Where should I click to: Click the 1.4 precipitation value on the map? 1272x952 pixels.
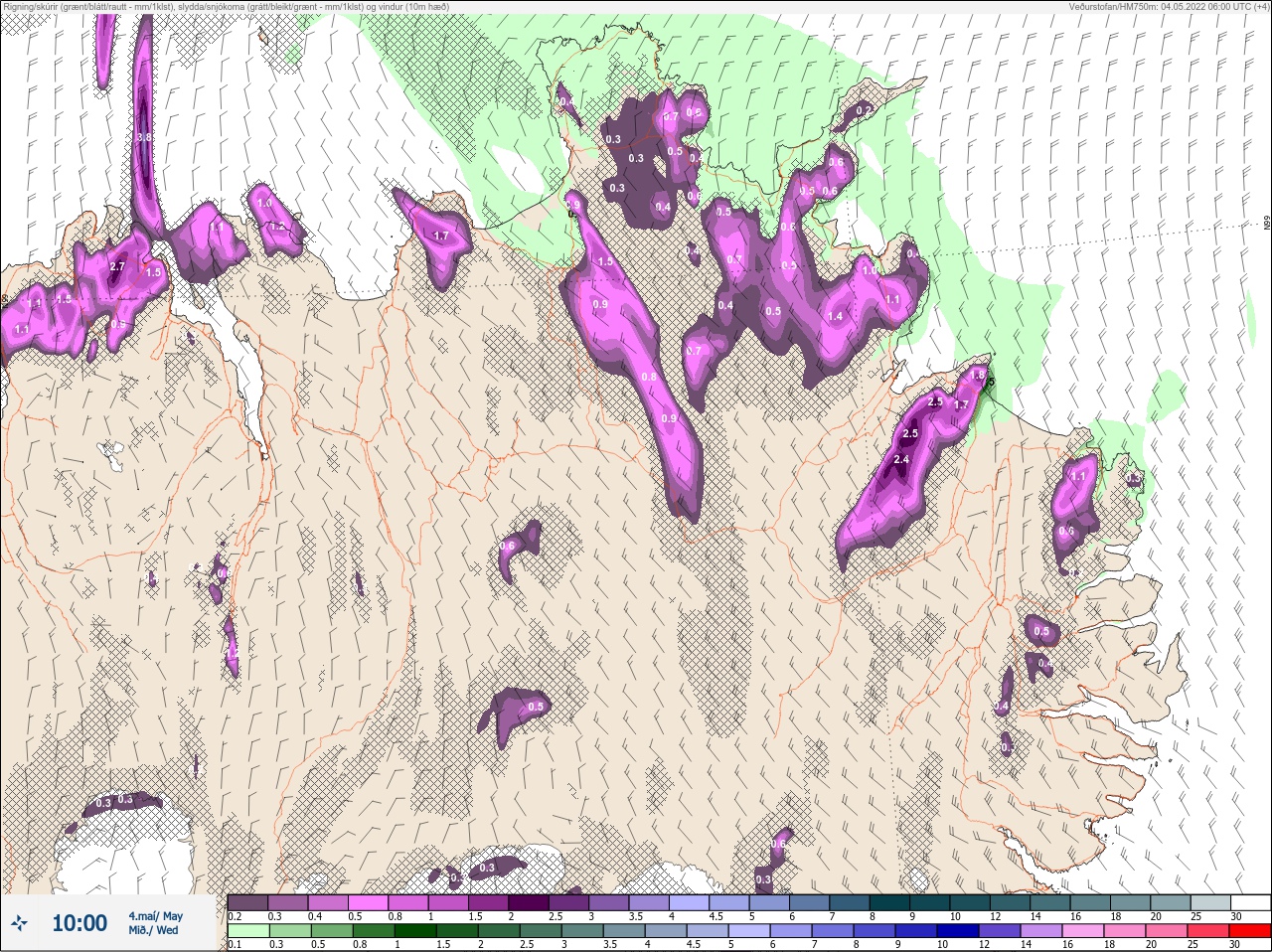pos(835,316)
